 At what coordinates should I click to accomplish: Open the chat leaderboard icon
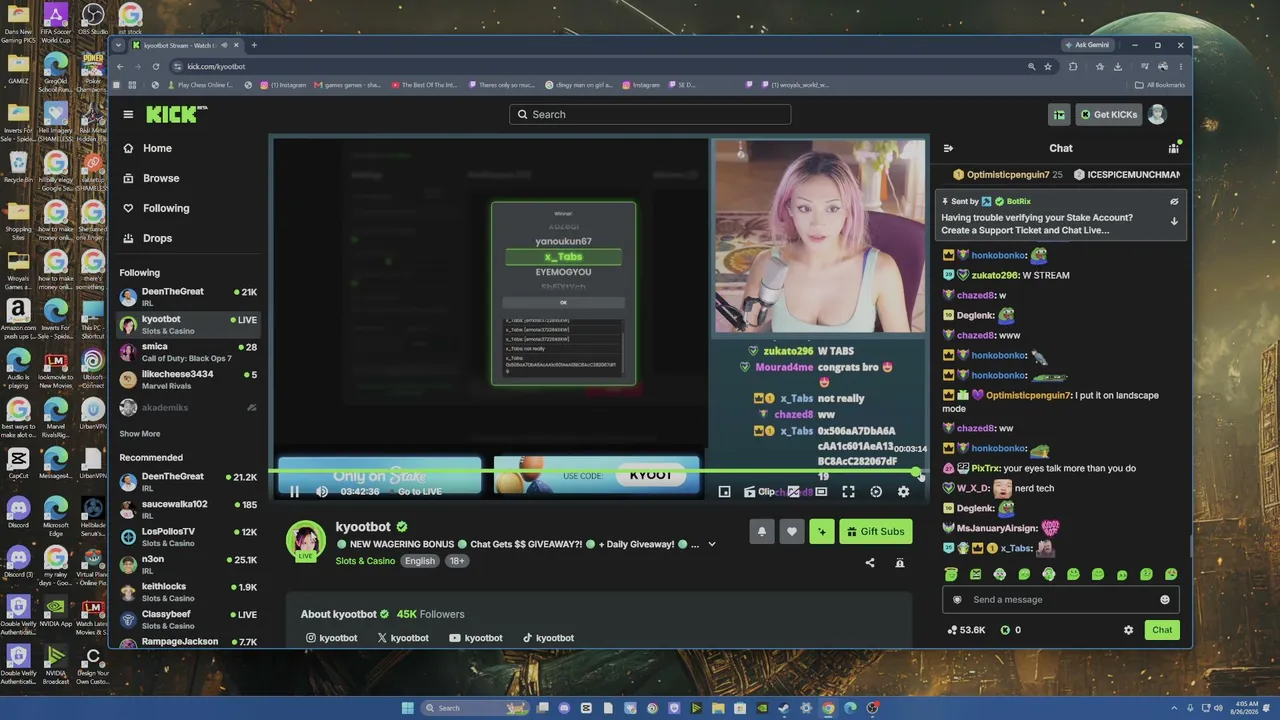(1174, 148)
